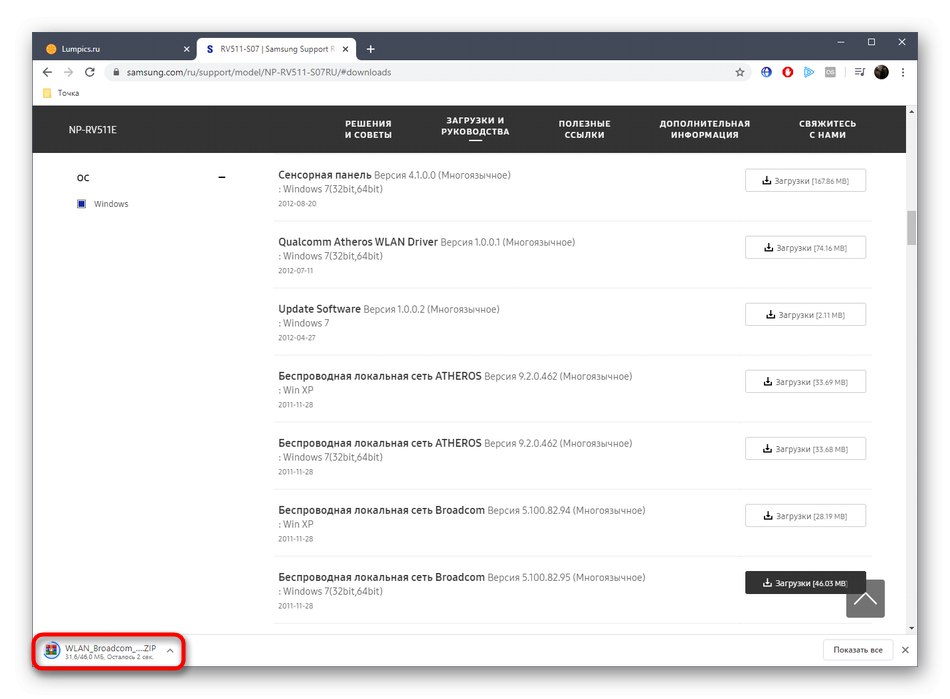Open the media playlist control icon
950x699 pixels.
860,72
